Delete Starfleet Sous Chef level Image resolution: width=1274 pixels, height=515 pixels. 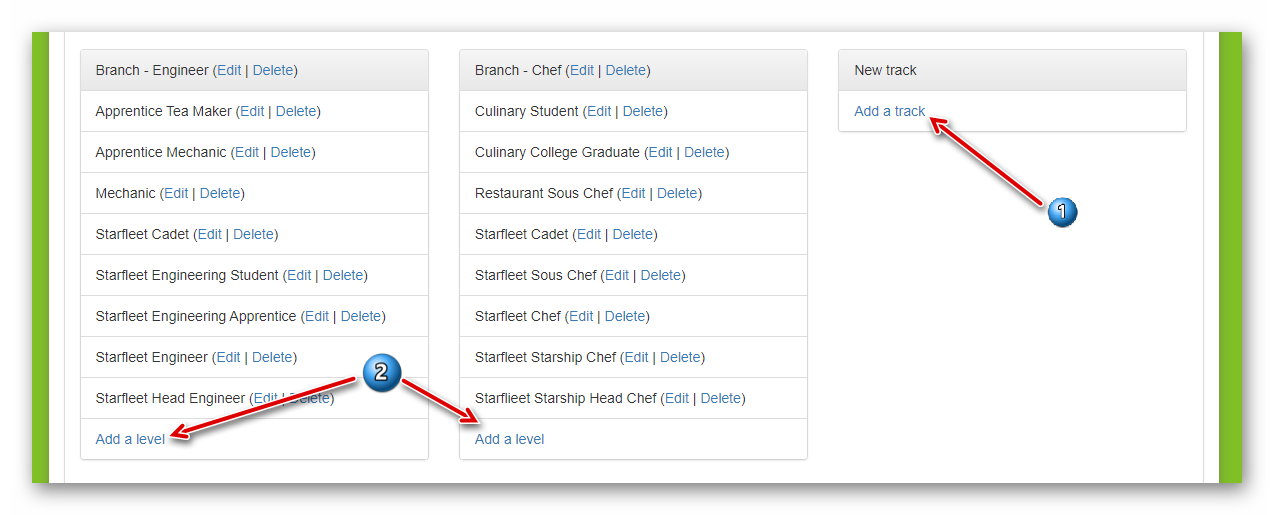point(661,275)
